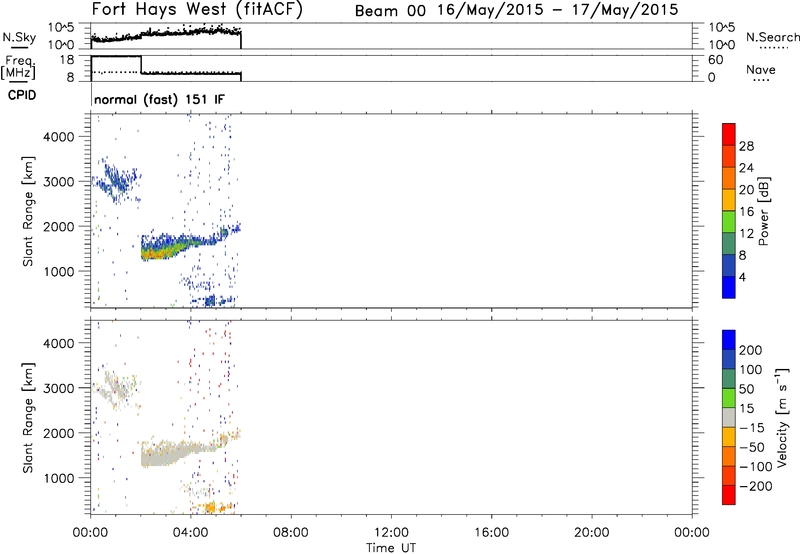
Task: Click the date range '16/May/2015 - 17/May/2015'
Action: (x=558, y=10)
